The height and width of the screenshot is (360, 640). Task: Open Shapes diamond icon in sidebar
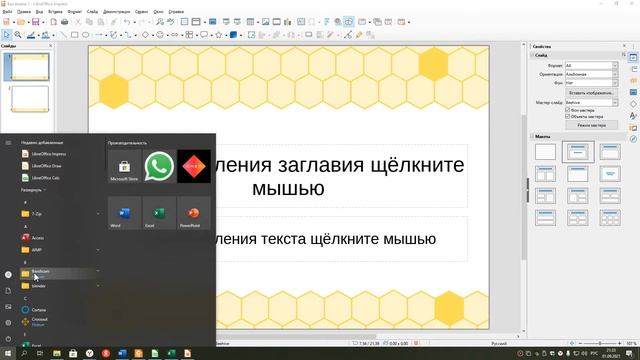point(633,104)
